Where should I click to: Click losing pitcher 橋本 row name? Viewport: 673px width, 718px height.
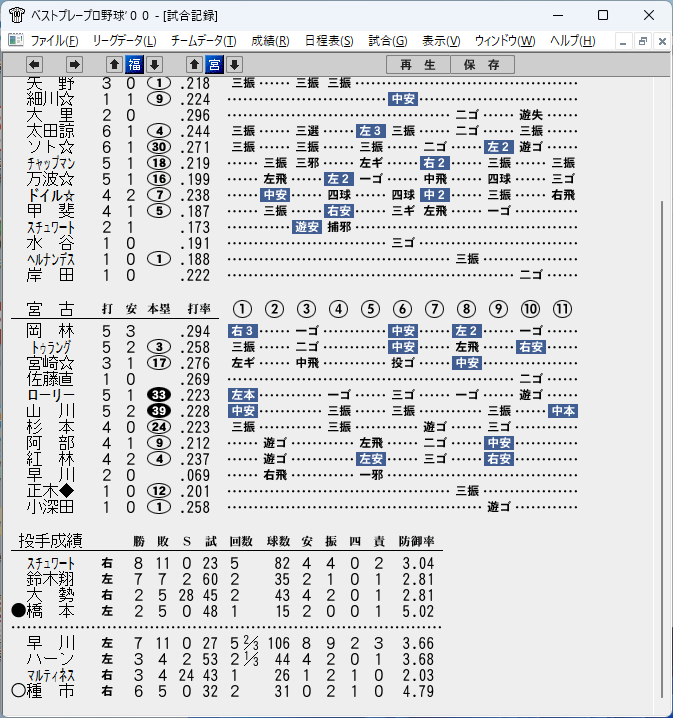(50, 611)
